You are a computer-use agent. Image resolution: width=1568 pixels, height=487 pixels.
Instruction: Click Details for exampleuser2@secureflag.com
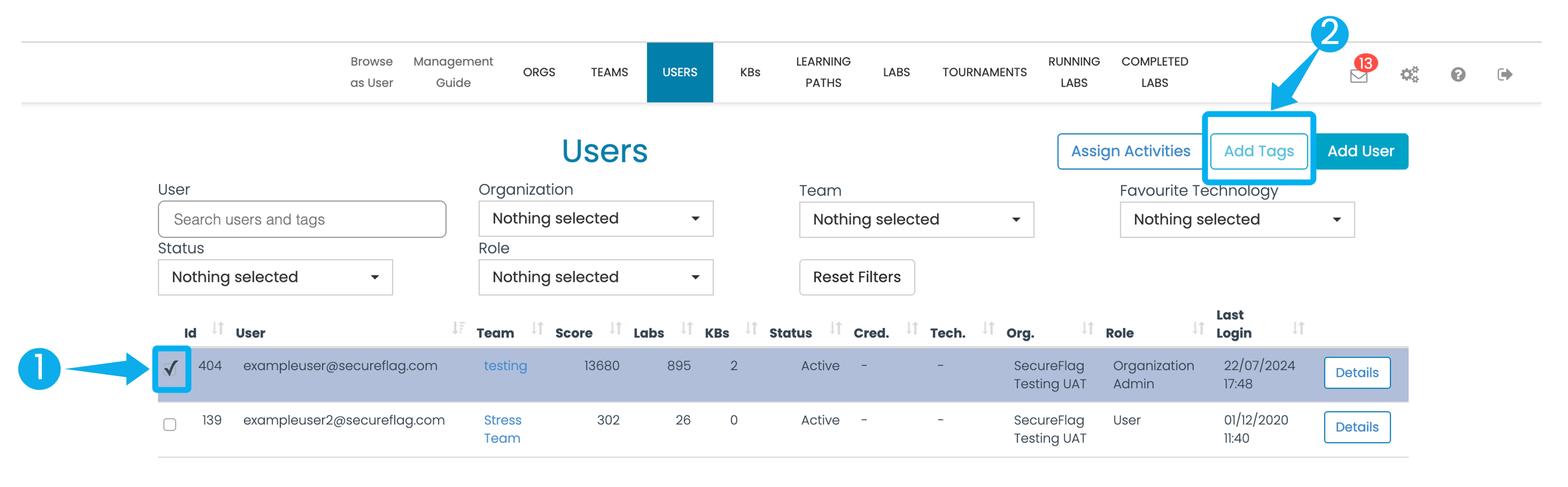point(1357,427)
